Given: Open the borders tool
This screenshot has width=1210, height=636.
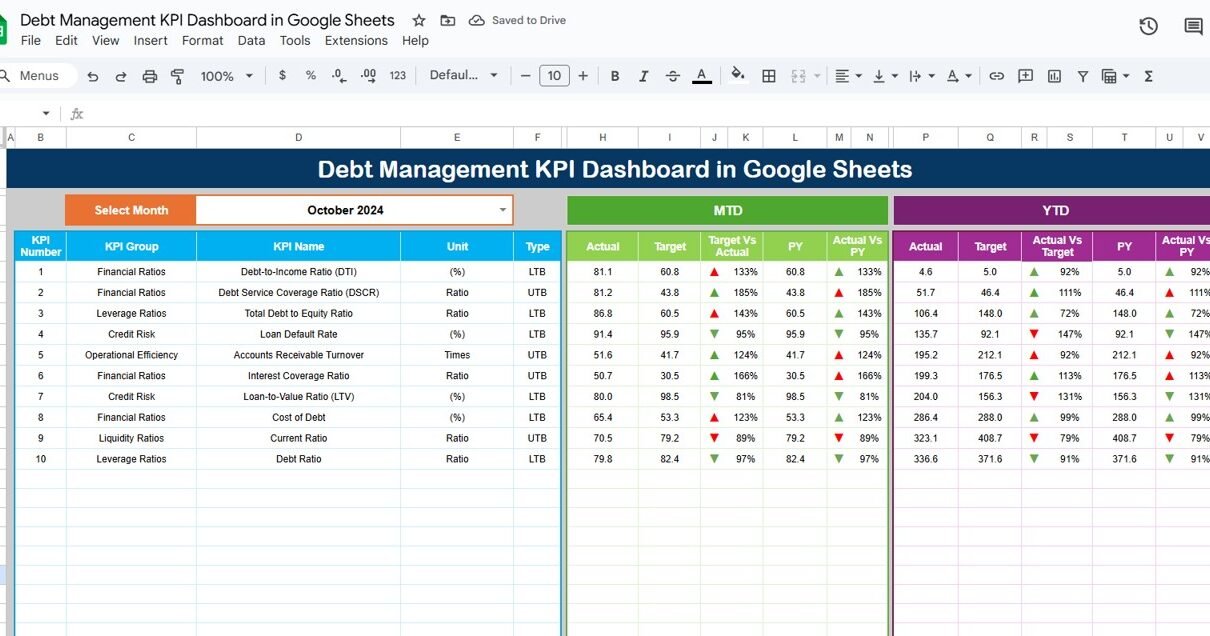Looking at the screenshot, I should click(769, 76).
